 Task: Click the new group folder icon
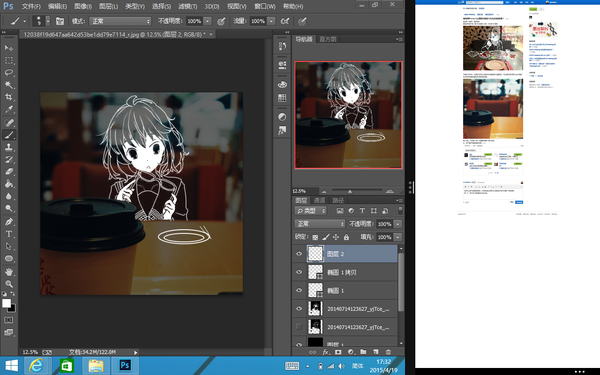click(363, 352)
